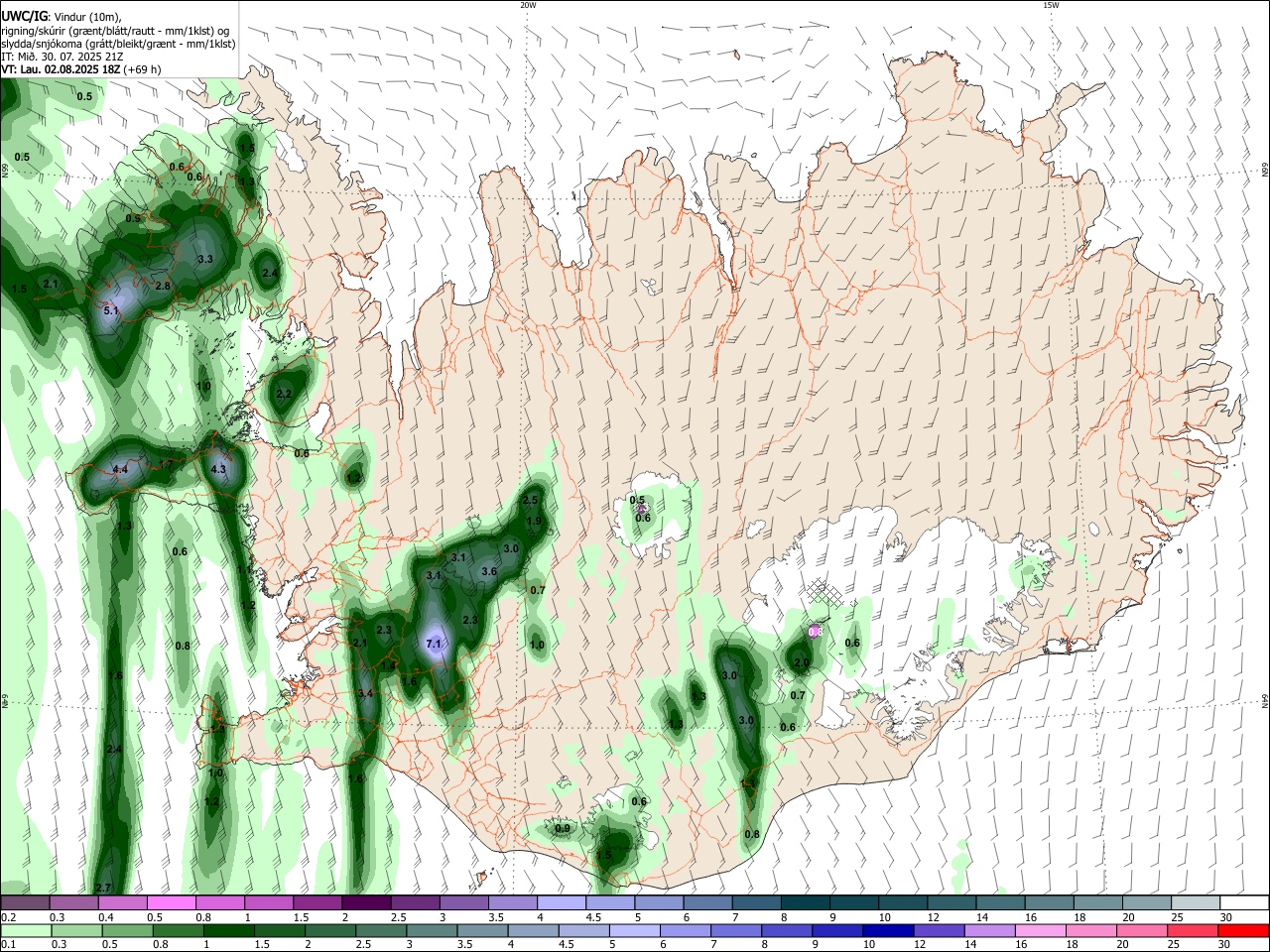Click the palest green swatch labeled 0.1
Viewport: 1270px width, 952px height.
click(26, 931)
